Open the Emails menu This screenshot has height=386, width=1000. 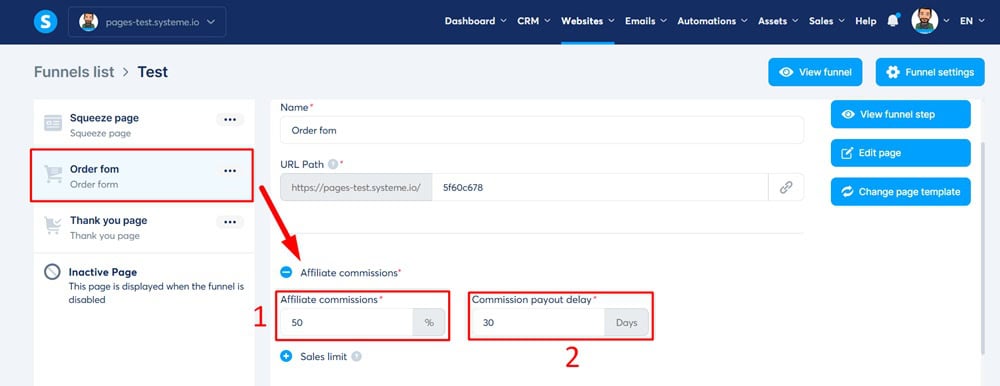[645, 21]
